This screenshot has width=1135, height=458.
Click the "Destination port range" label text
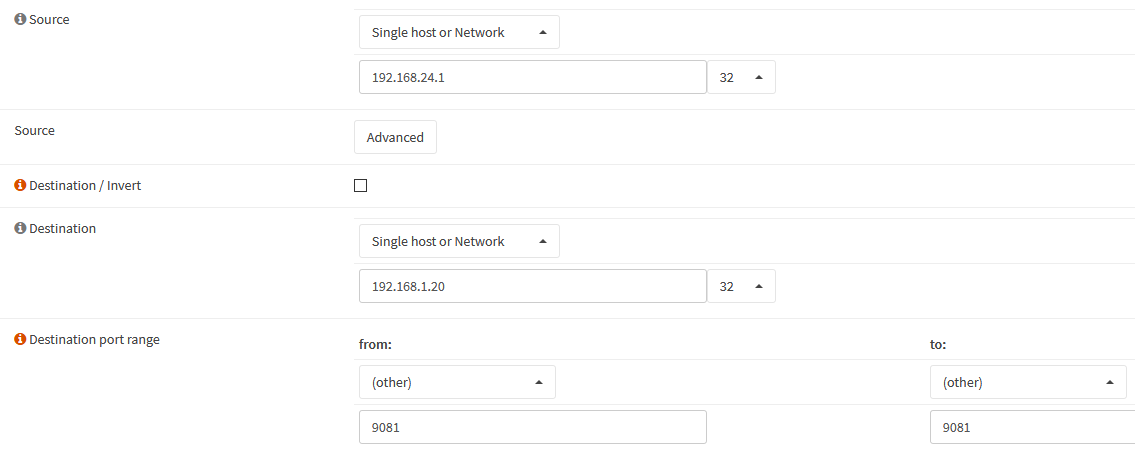point(94,340)
